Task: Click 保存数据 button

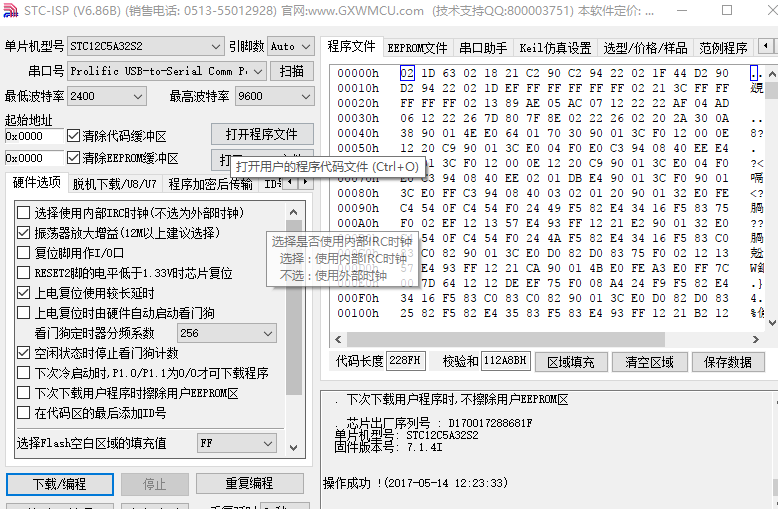Action: coord(727,362)
